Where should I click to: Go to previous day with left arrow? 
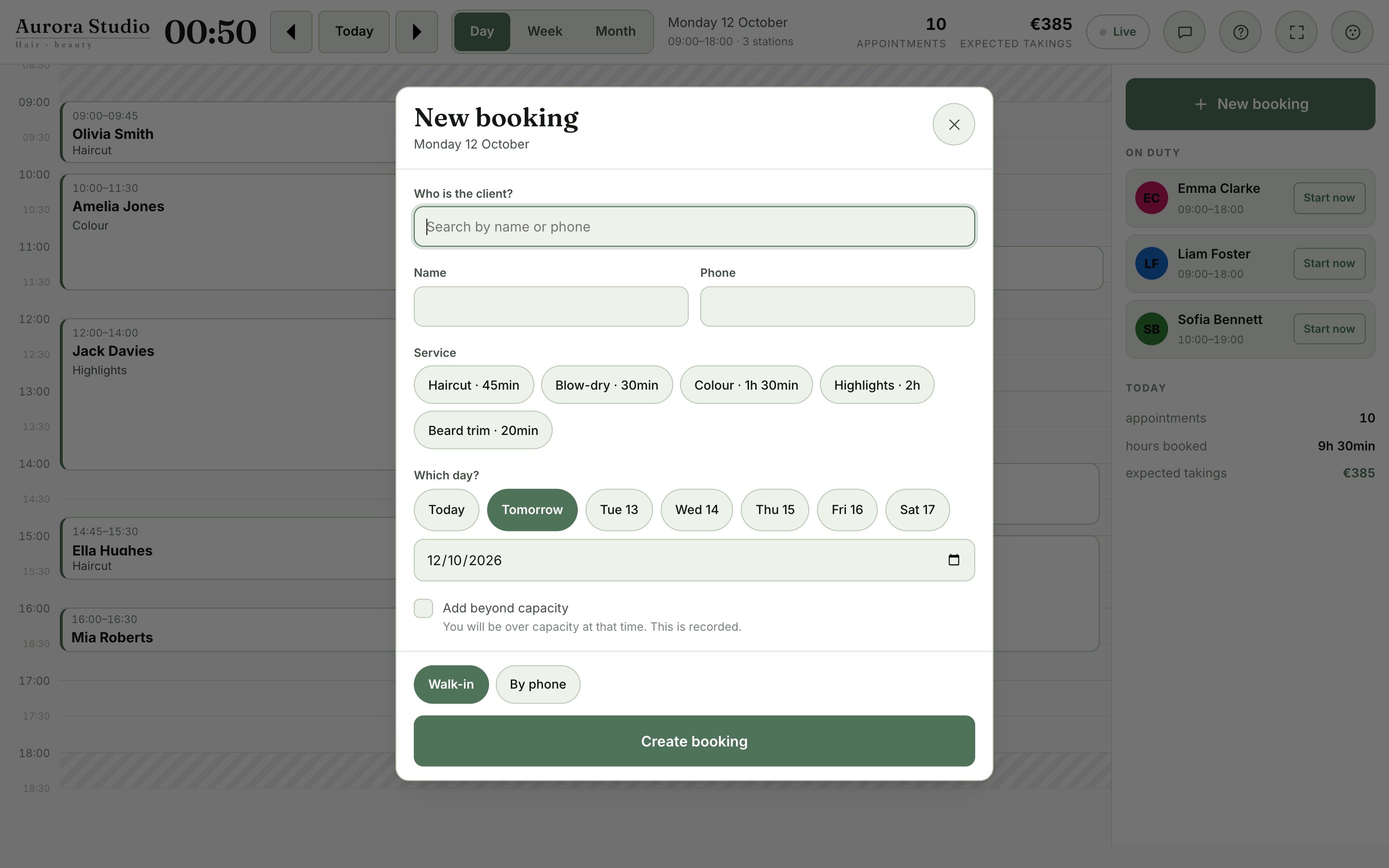(291, 31)
